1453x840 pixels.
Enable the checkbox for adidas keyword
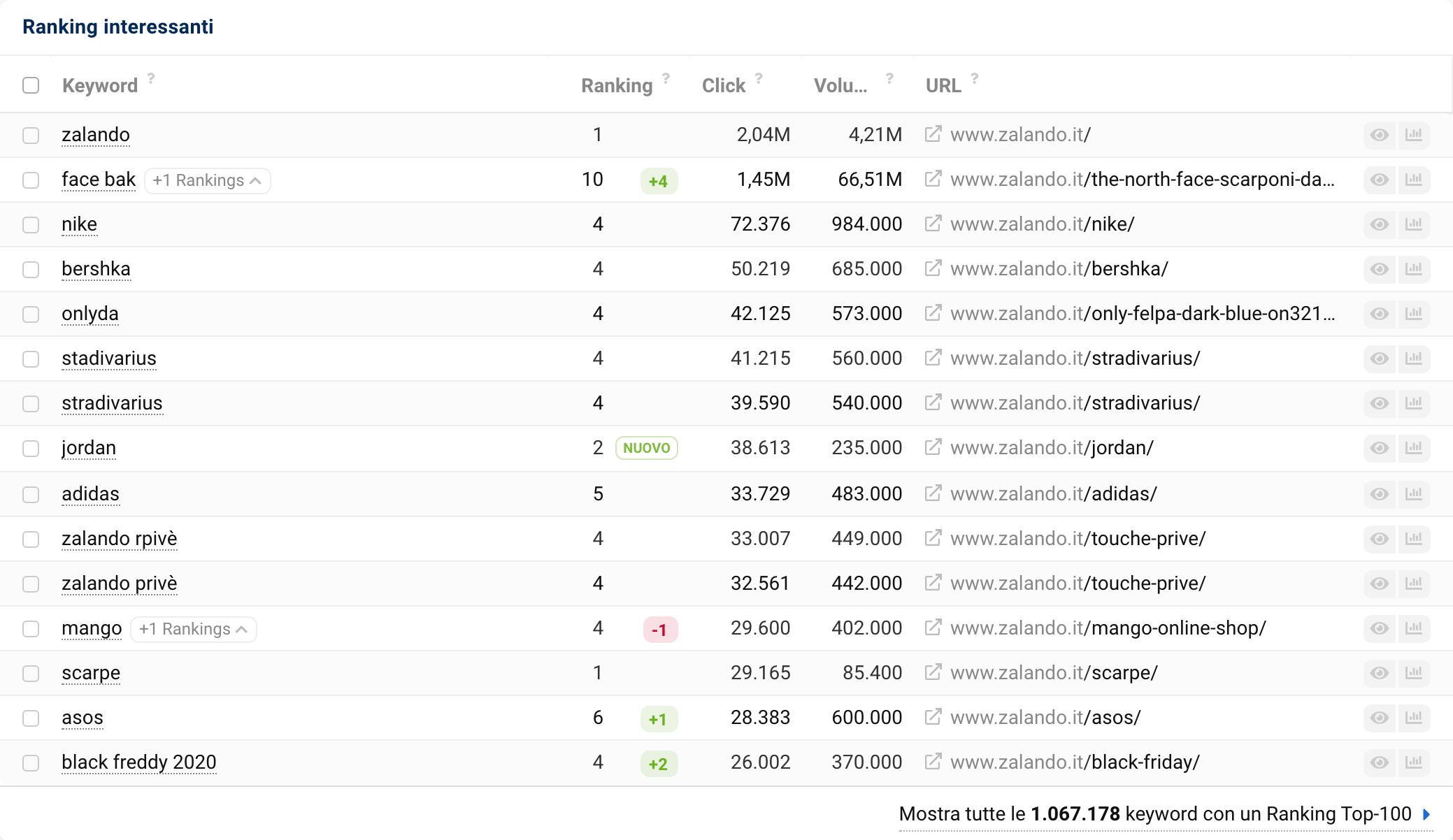31,493
